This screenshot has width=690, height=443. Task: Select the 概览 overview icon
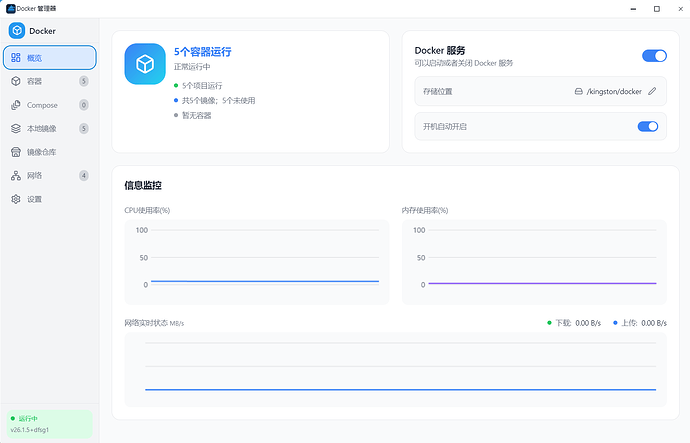tap(16, 58)
